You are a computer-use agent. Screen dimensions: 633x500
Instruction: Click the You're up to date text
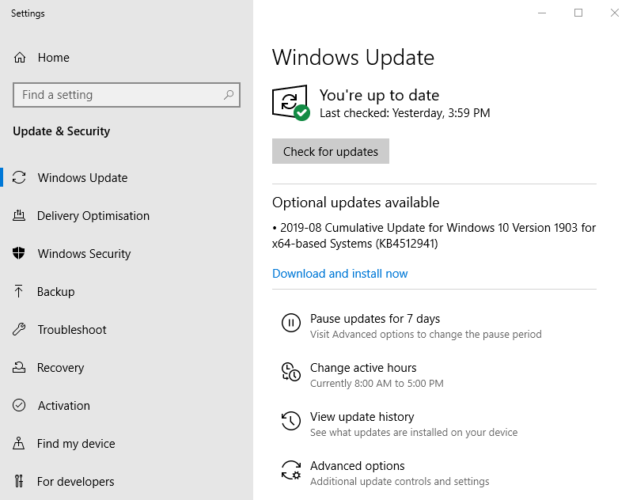[379, 95]
